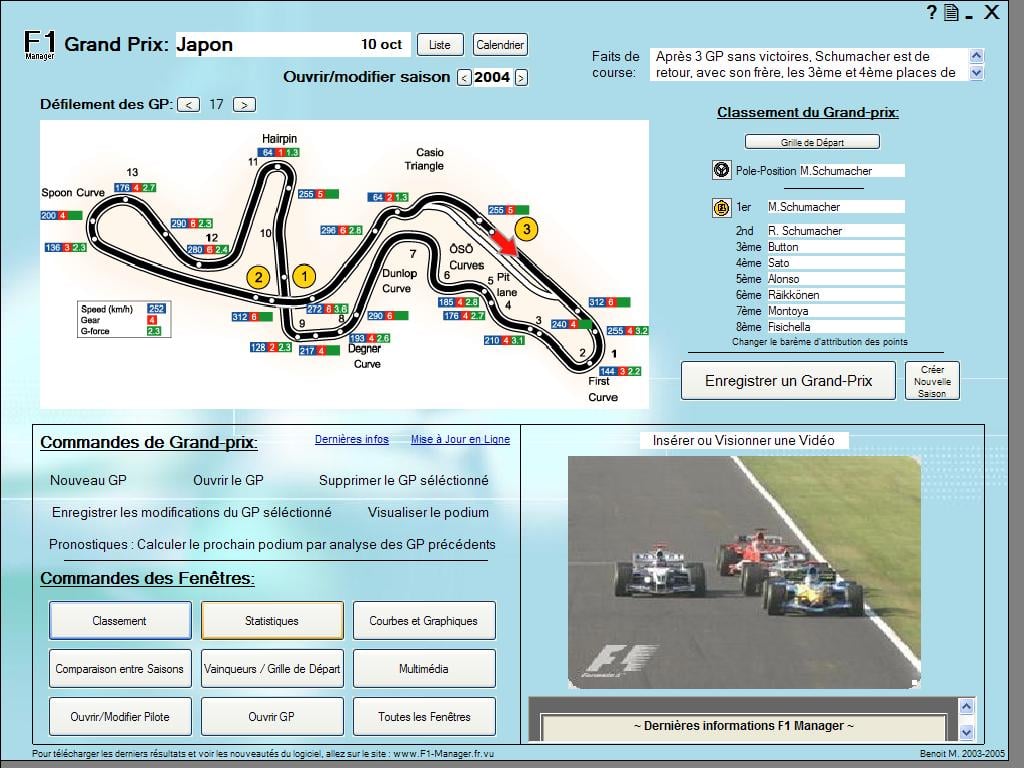Open the document notes icon
Image resolution: width=1024 pixels, height=768 pixels.
tap(951, 12)
